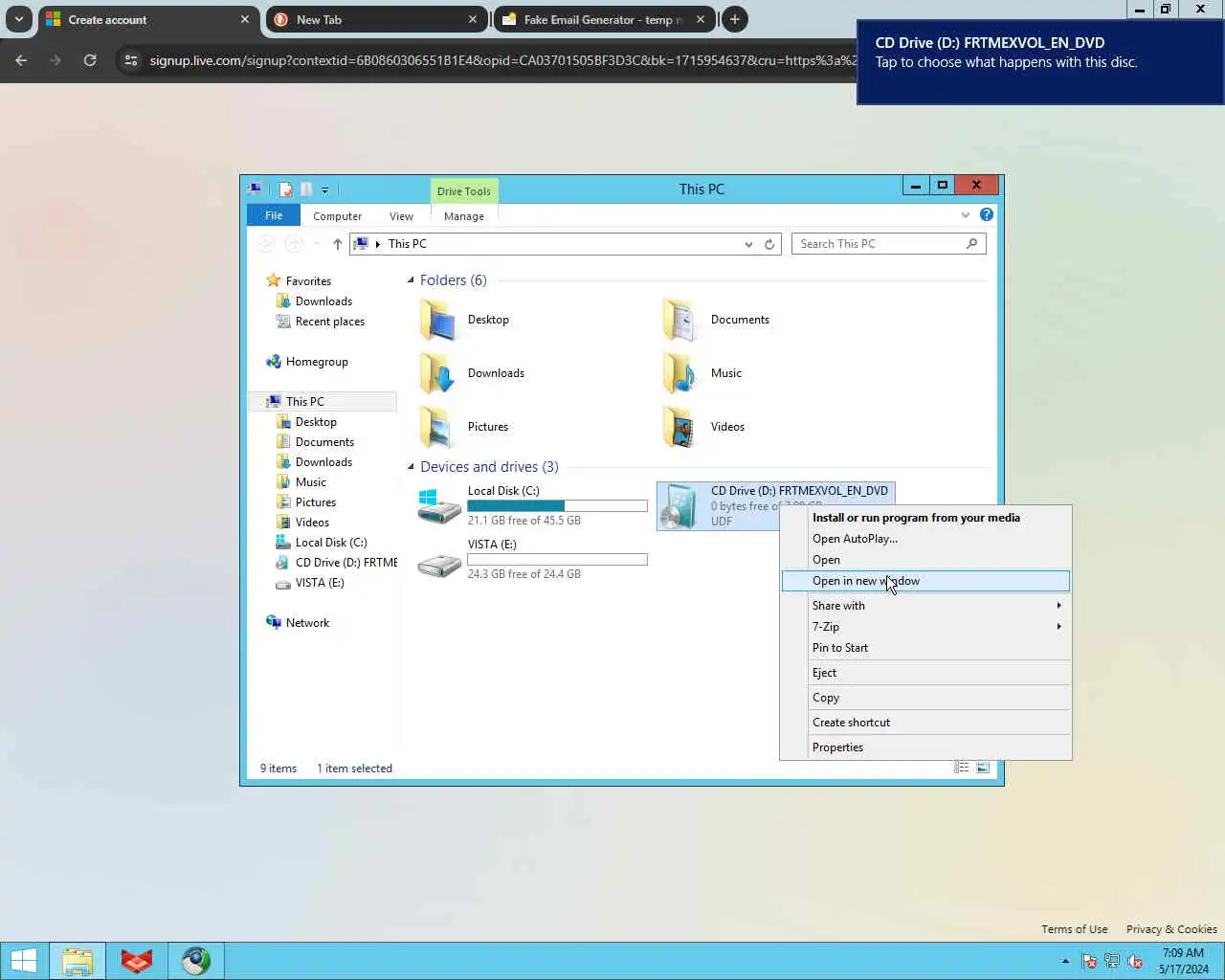Choose Open in new window from context menu
The height and width of the screenshot is (980, 1225).
pos(925,581)
